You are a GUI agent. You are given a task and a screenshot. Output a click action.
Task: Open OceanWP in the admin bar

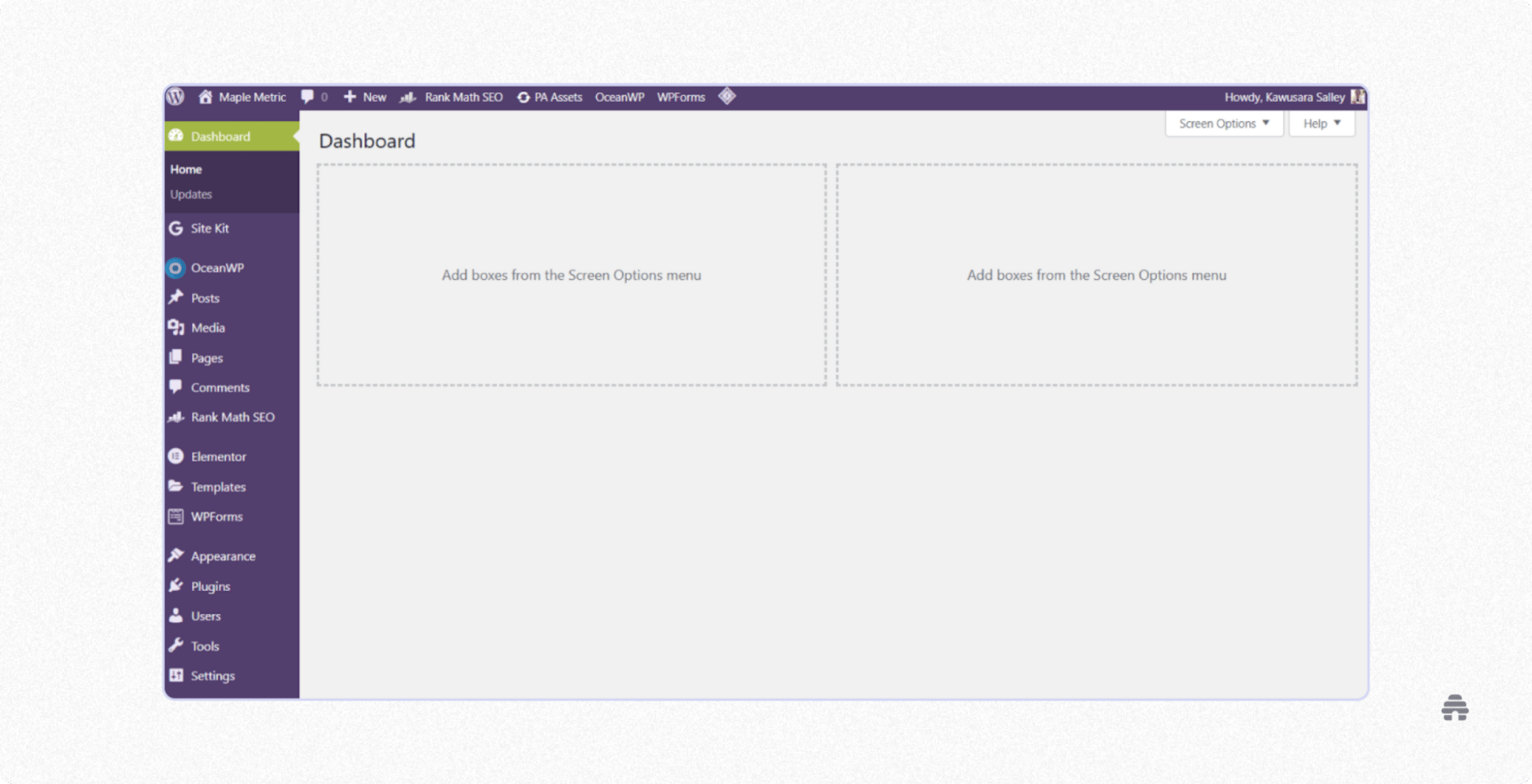coord(620,97)
